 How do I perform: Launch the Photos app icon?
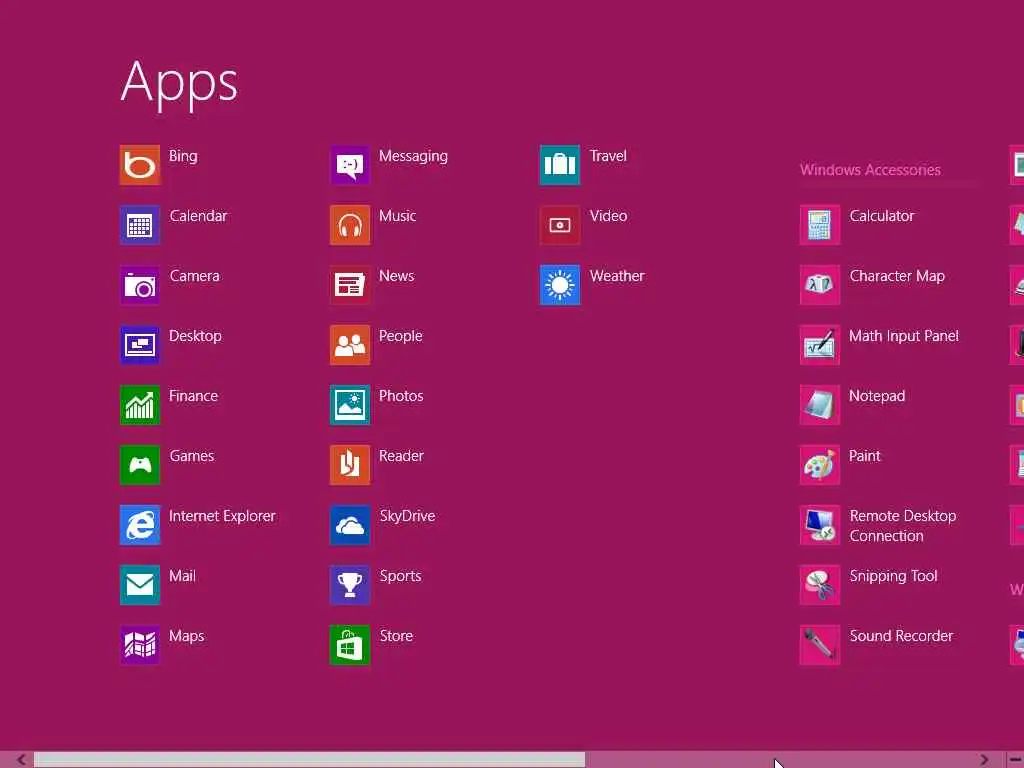tap(350, 405)
